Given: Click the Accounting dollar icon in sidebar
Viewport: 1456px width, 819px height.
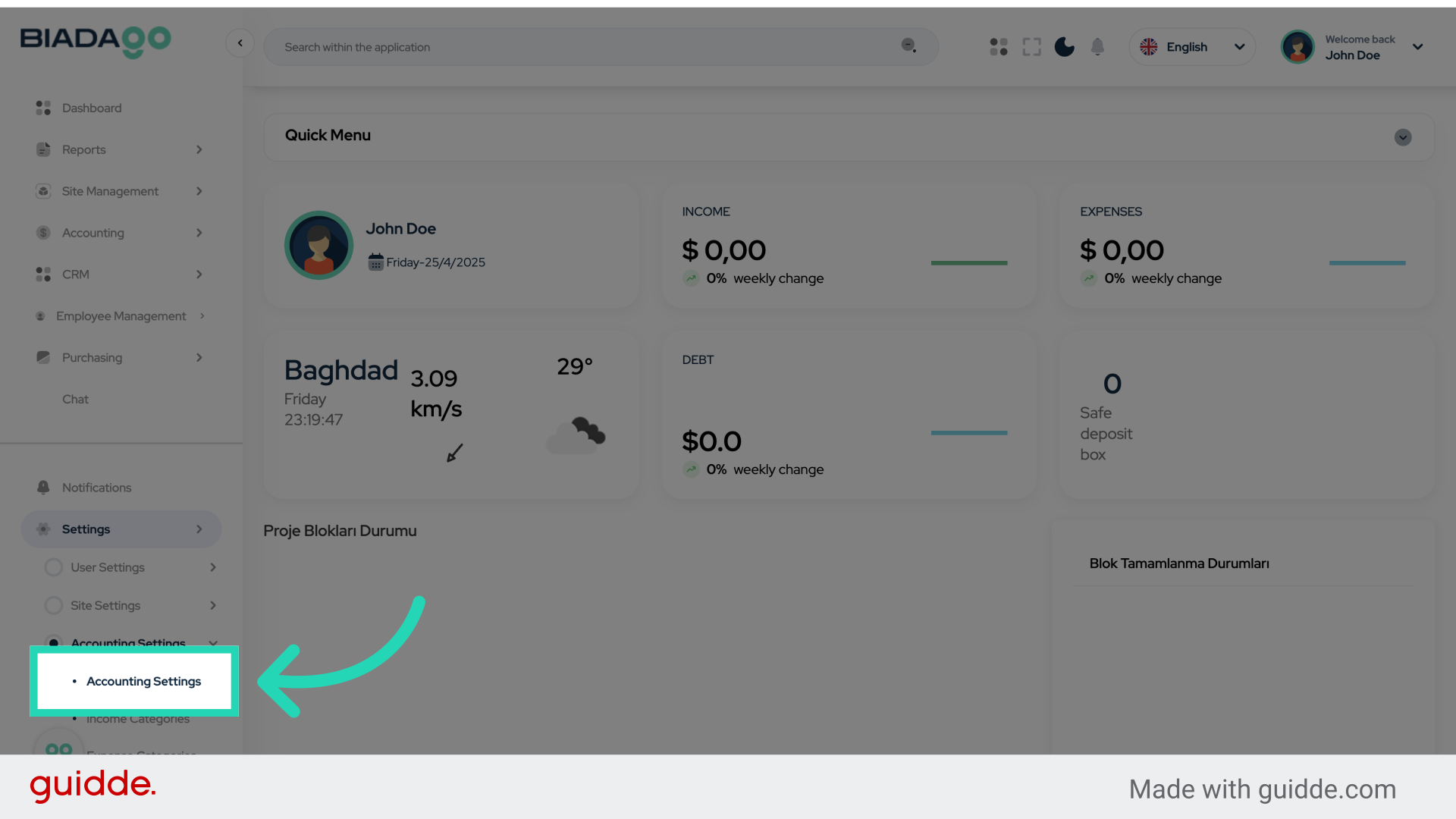Looking at the screenshot, I should point(43,233).
